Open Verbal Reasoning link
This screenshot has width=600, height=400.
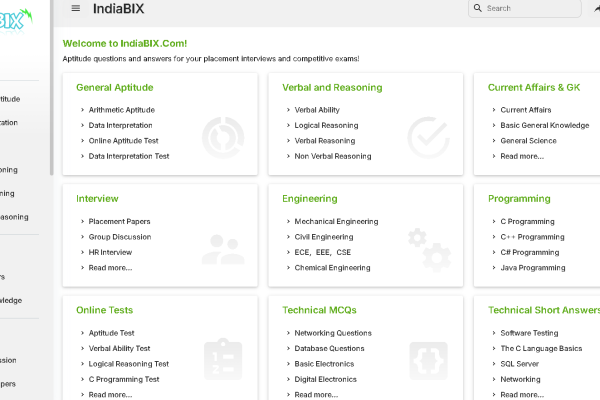(325, 141)
